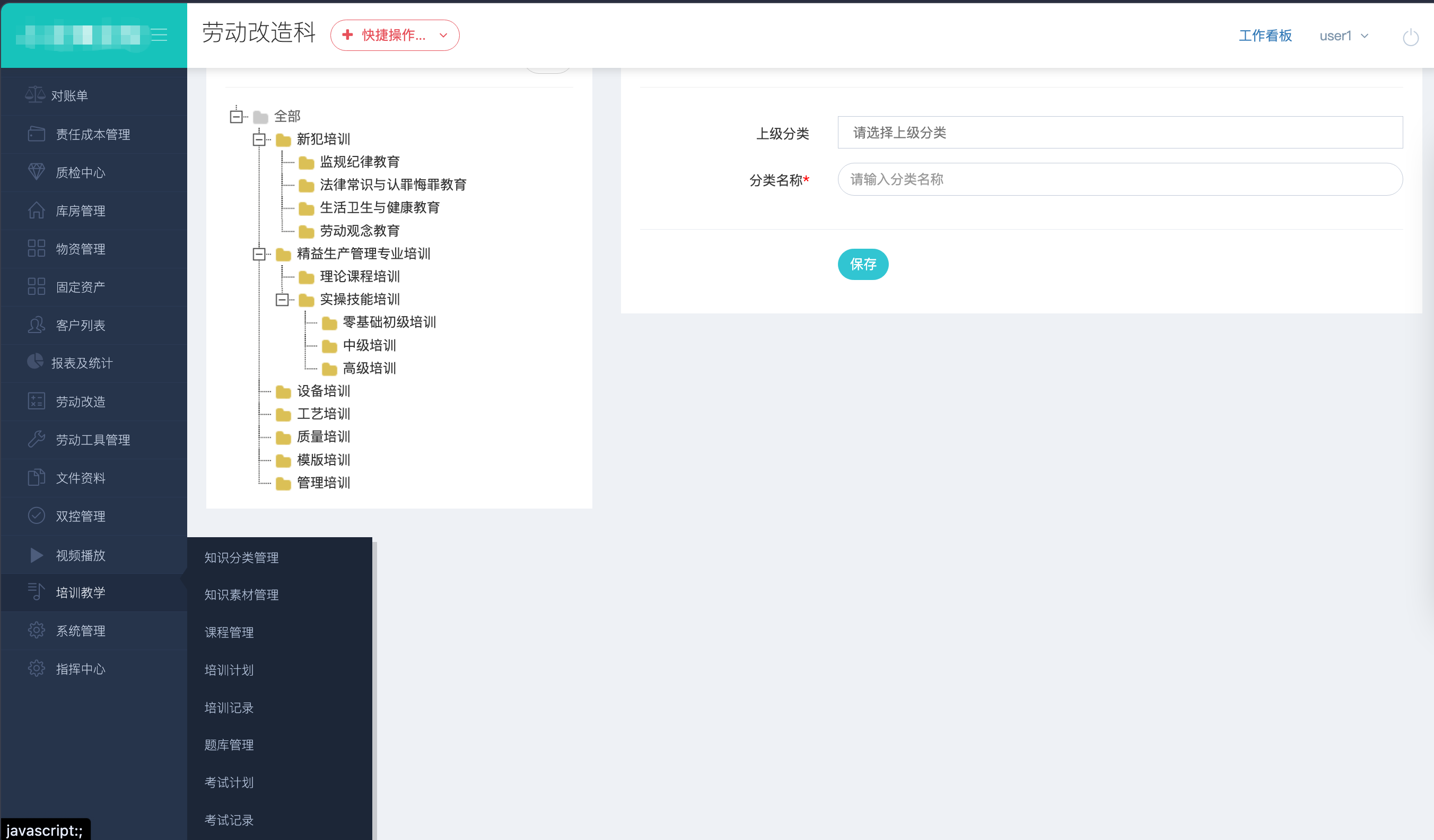Open 知识素材管理 submenu item
The height and width of the screenshot is (840, 1434).
click(x=241, y=594)
